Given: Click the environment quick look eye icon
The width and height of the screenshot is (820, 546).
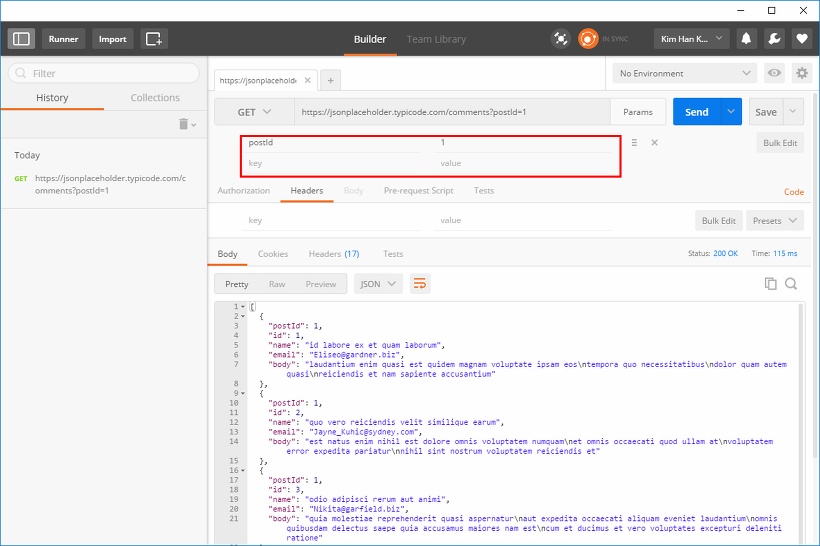Looking at the screenshot, I should 774,73.
